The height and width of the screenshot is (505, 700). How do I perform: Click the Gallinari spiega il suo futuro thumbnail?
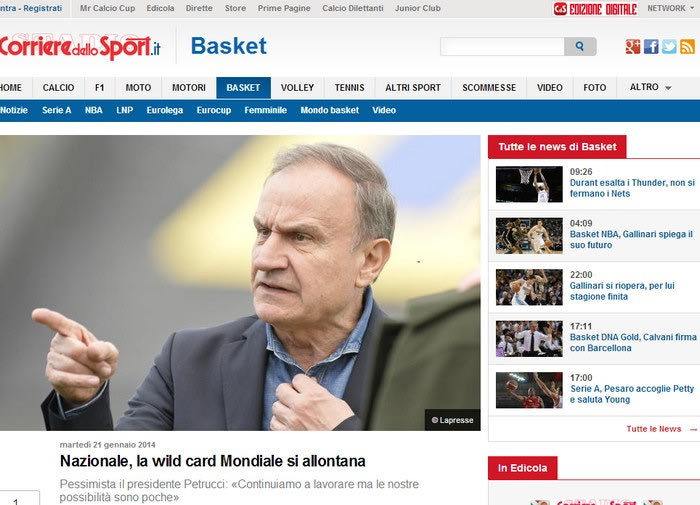click(529, 236)
